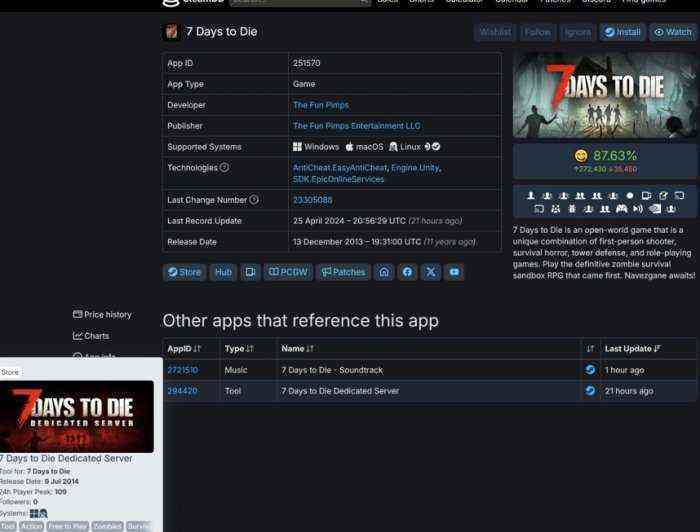Open AppID 2721510 link
Viewport: 700px width, 532px height.
click(183, 370)
